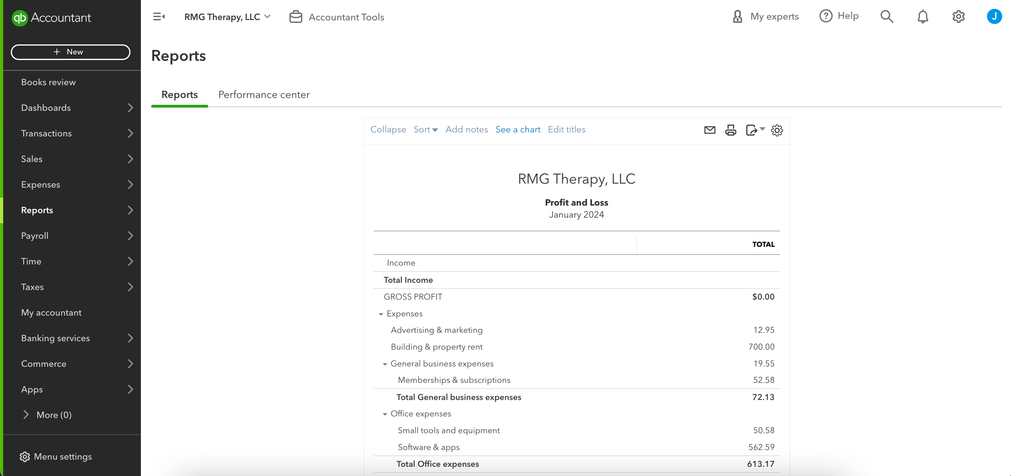Open Accountant Tools briefcase menu
This screenshot has width=1011, height=476.
pyautogui.click(x=337, y=17)
